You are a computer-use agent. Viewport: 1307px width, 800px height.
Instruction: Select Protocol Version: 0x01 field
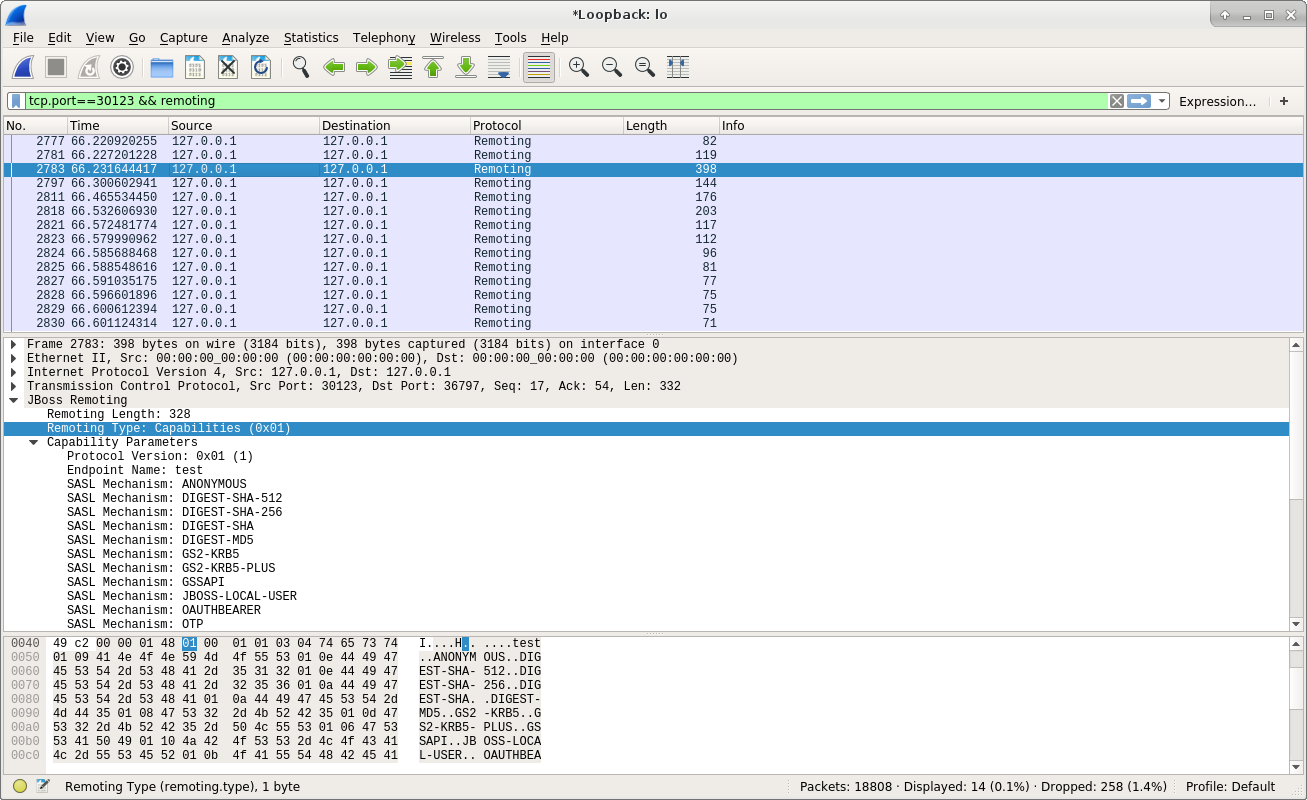click(160, 456)
